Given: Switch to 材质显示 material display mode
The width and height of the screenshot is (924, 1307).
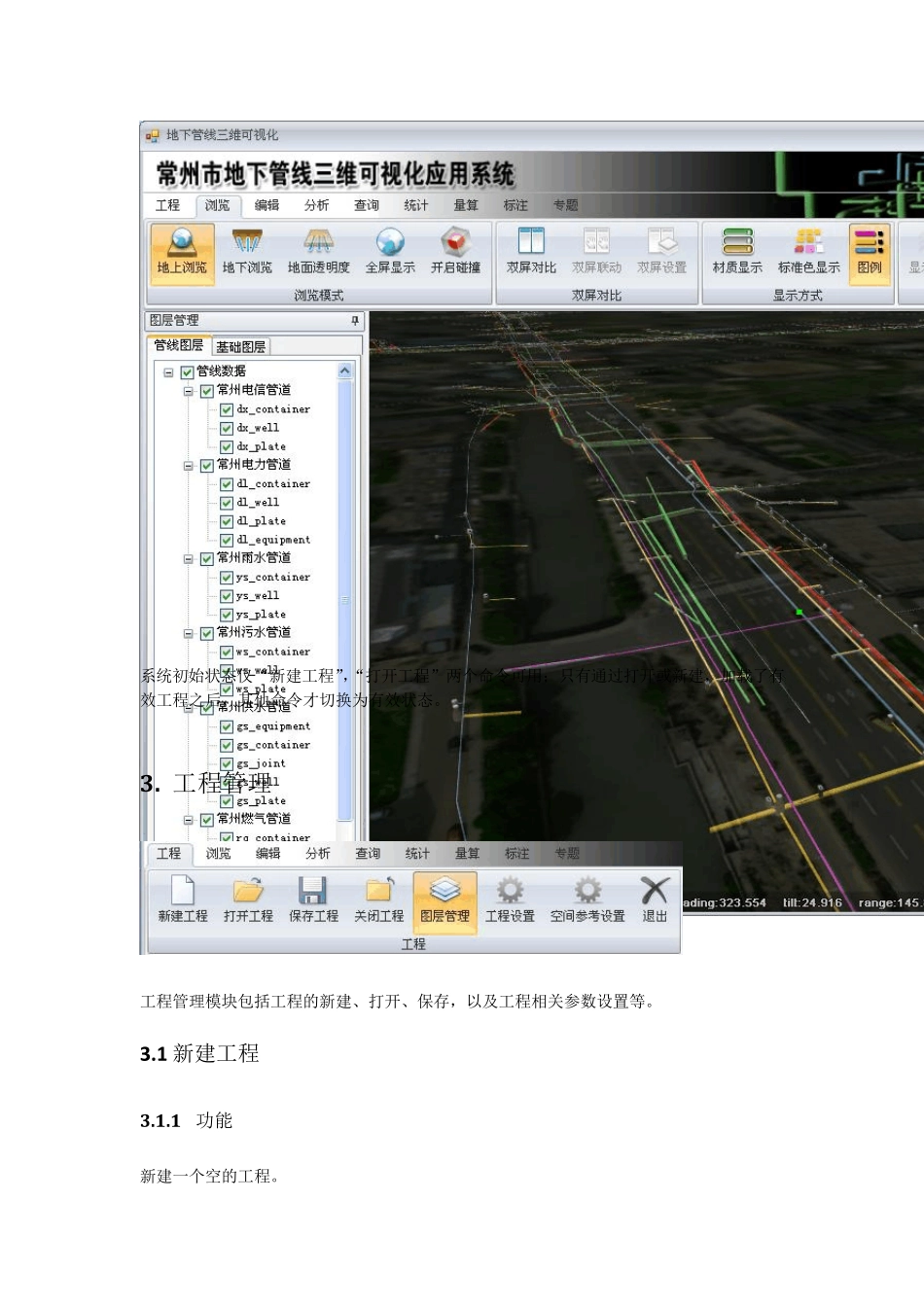Looking at the screenshot, I should (737, 250).
